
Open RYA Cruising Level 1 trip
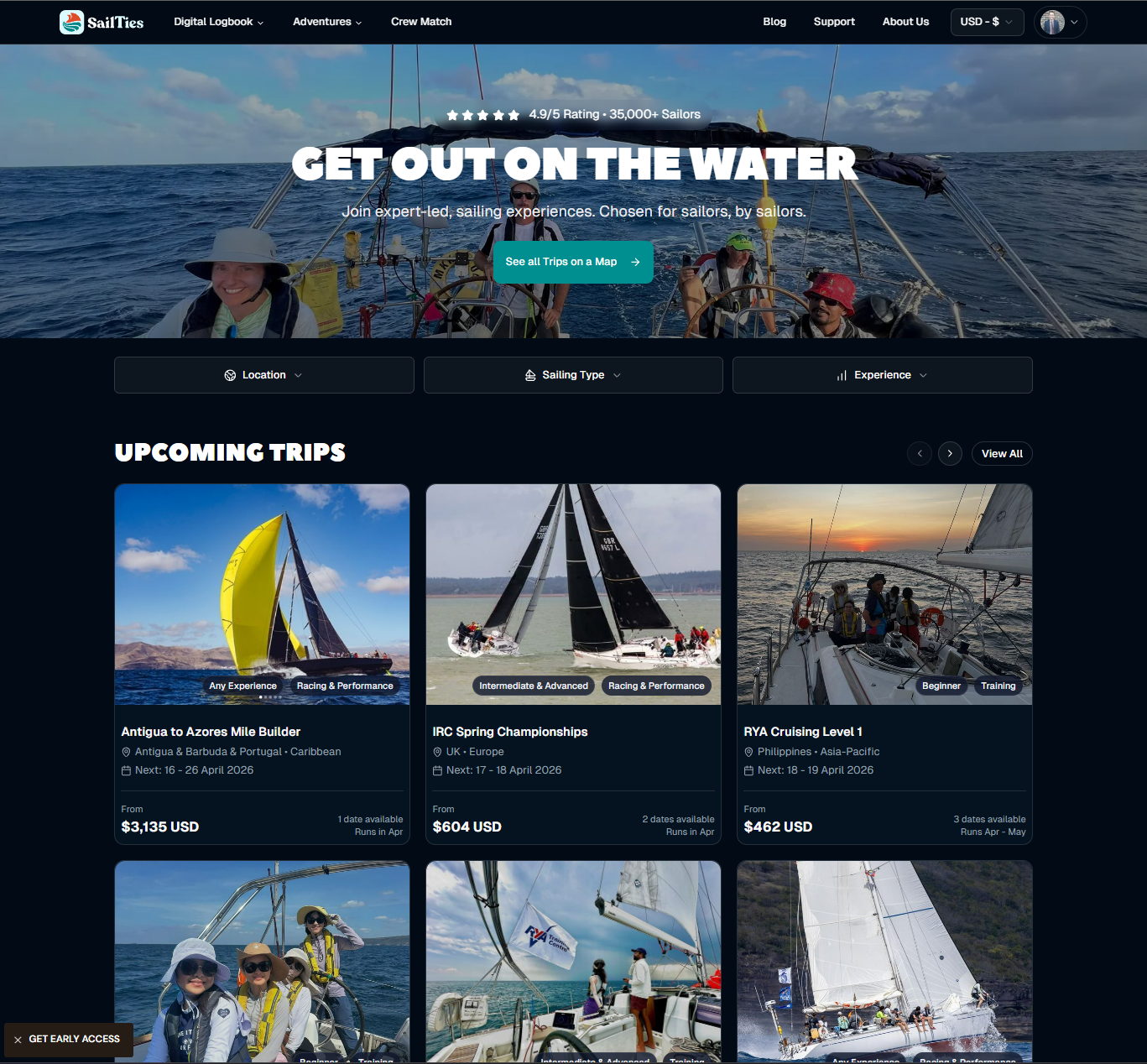pos(803,732)
